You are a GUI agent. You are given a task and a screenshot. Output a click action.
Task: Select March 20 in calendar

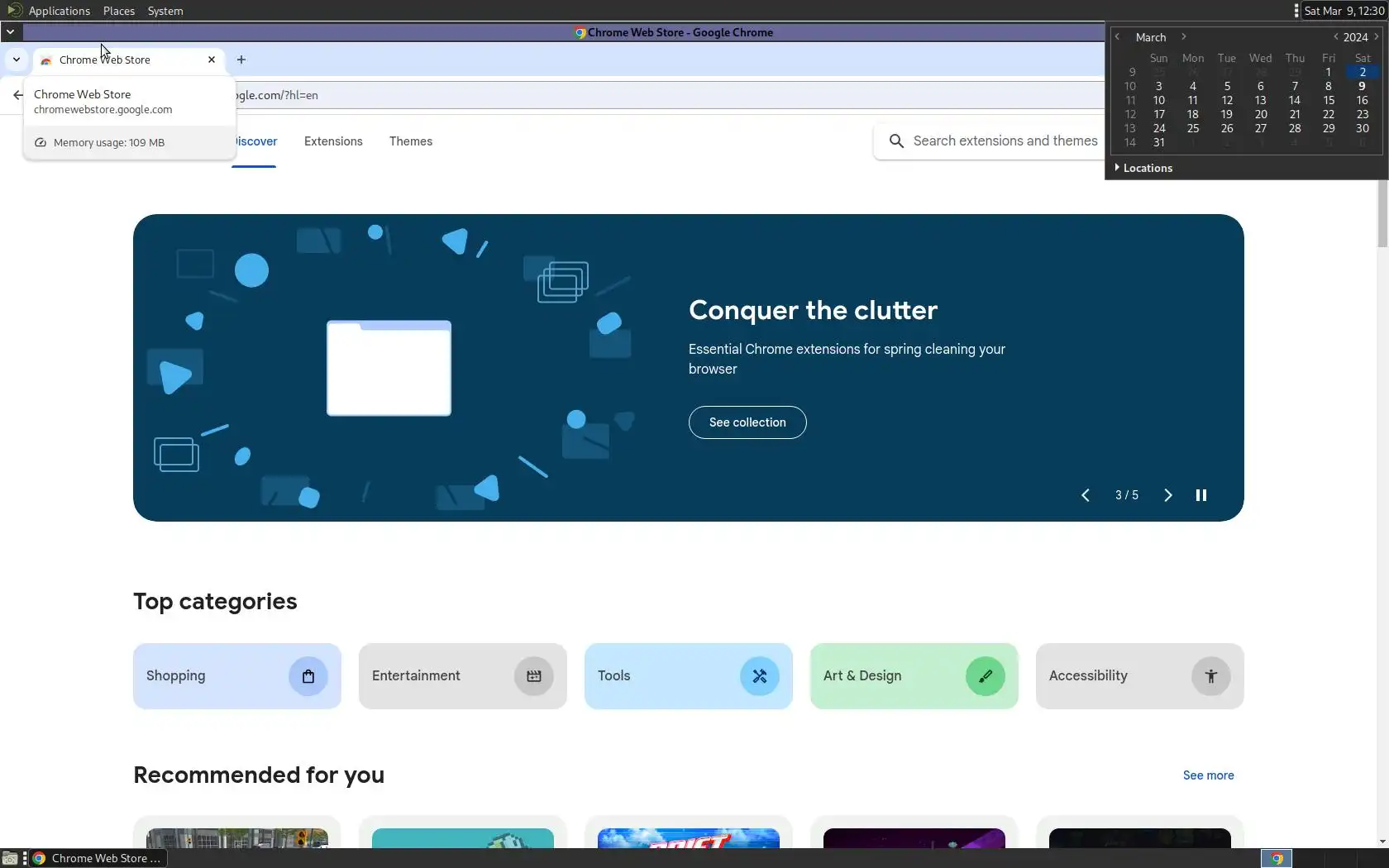1261,114
